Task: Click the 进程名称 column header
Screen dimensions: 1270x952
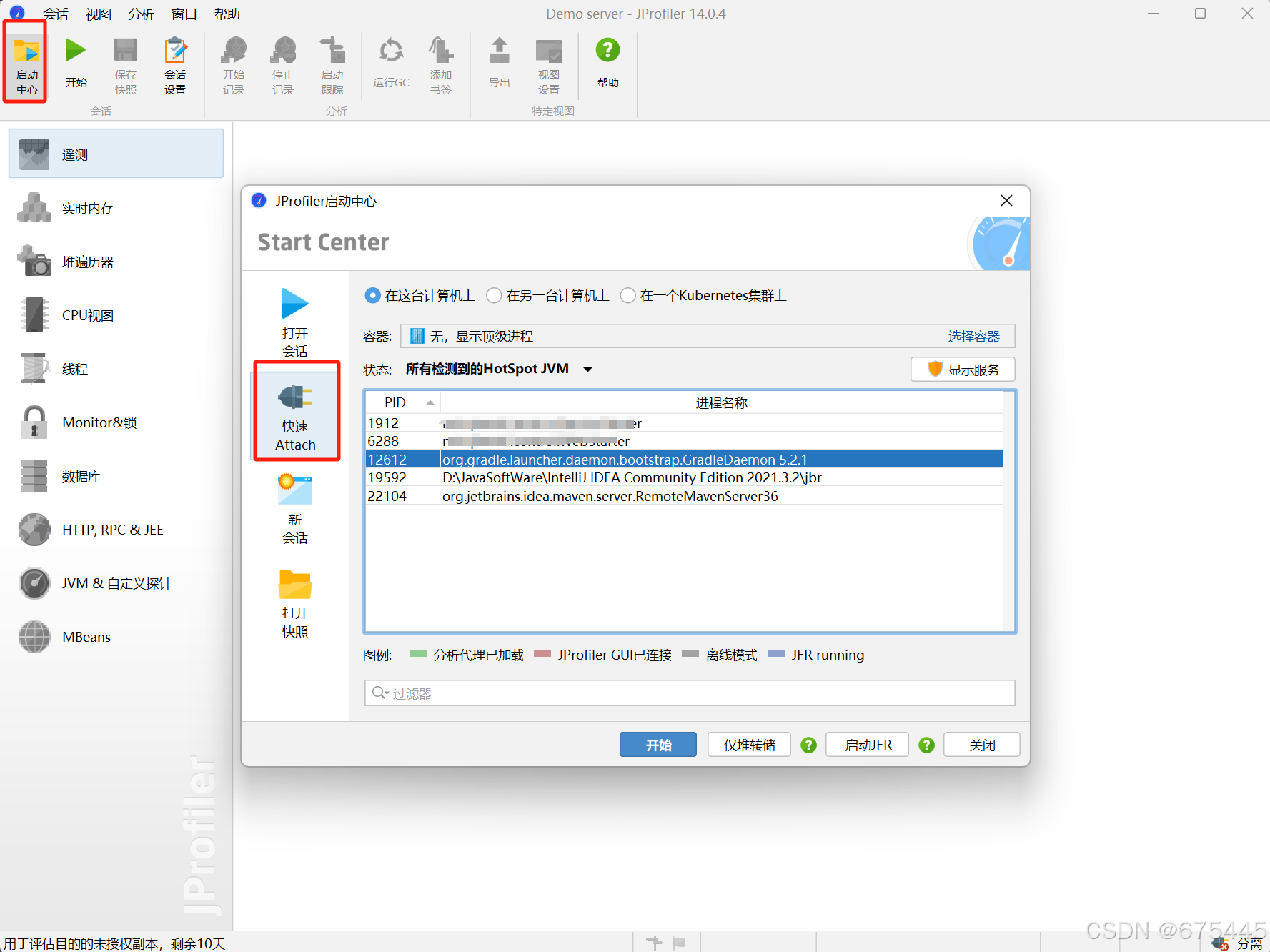Action: click(x=721, y=402)
